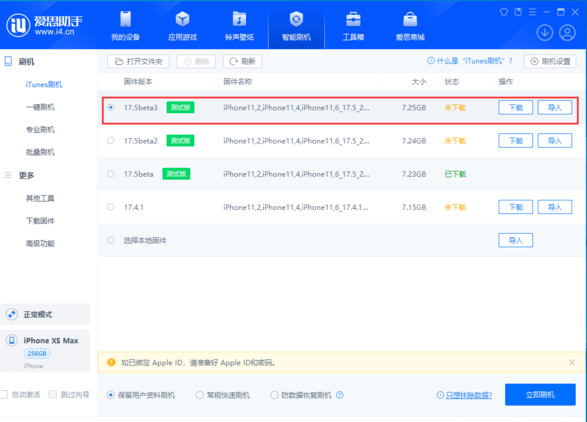Select the 17.5beta2 firmware radio button
Viewport: 587px width, 422px height.
pyautogui.click(x=111, y=141)
